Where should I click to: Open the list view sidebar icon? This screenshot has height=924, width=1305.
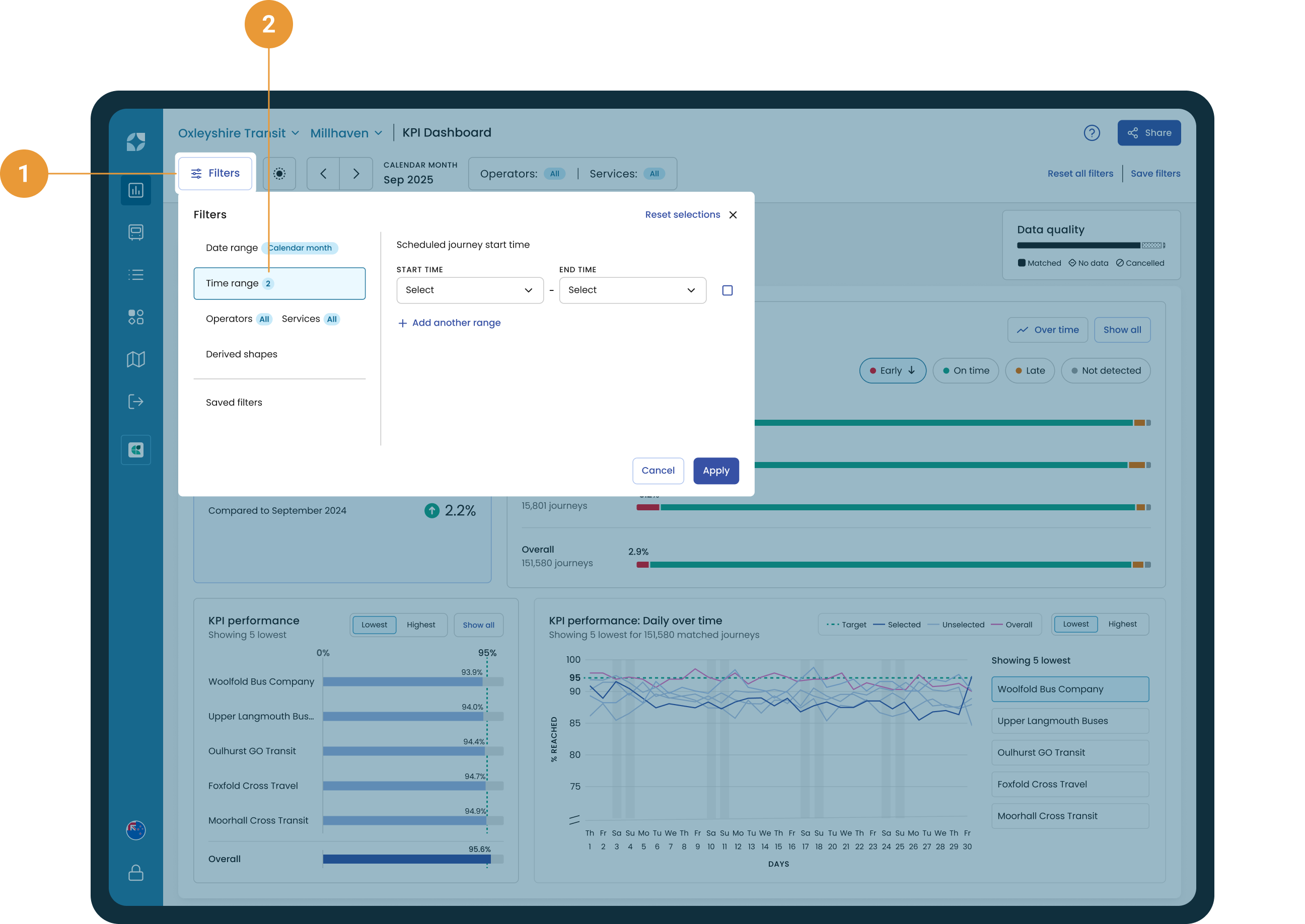[135, 275]
